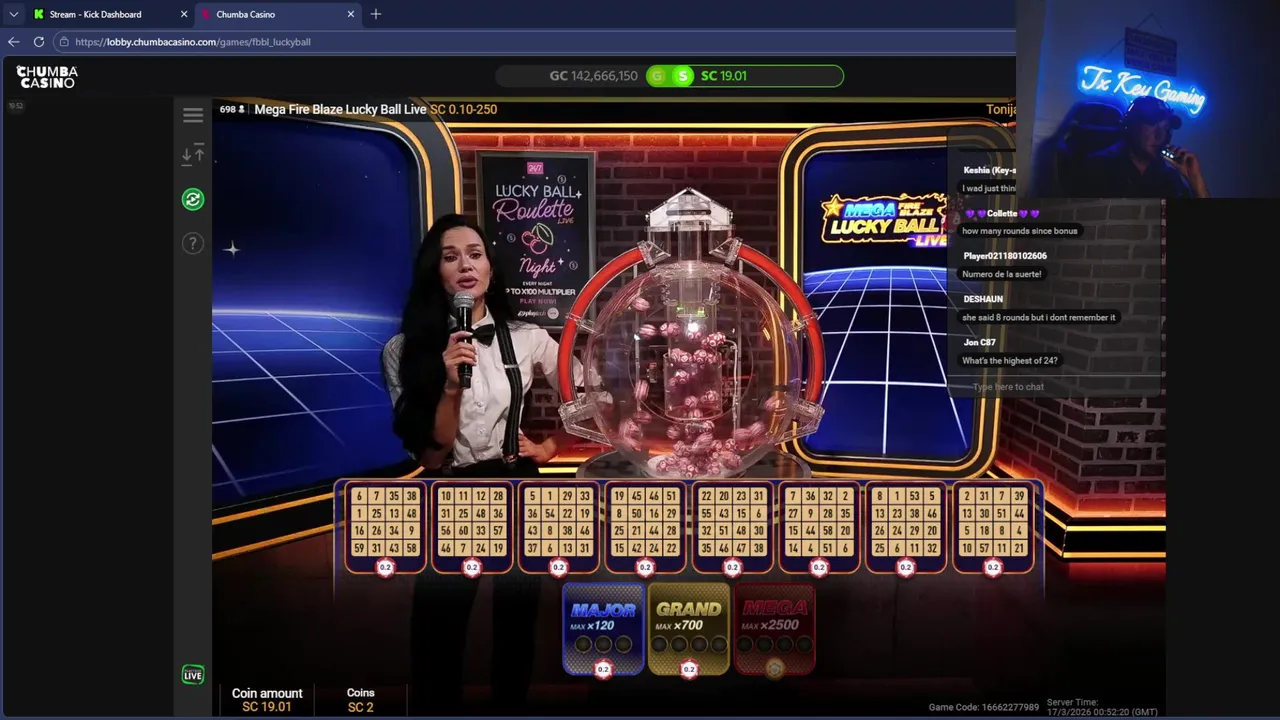Click 0.2 chip under card starting 22

(x=732, y=568)
